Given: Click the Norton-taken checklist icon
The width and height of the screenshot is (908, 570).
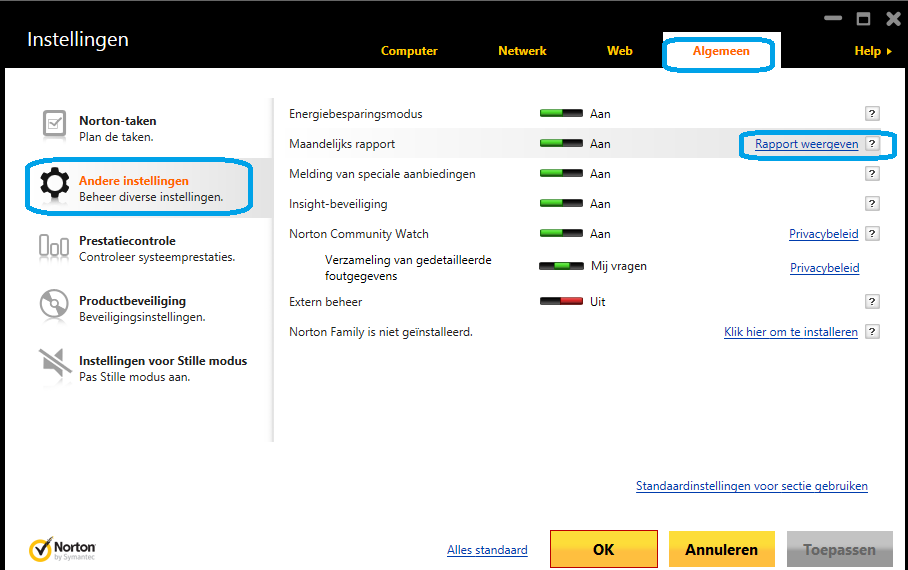Looking at the screenshot, I should [x=54, y=124].
